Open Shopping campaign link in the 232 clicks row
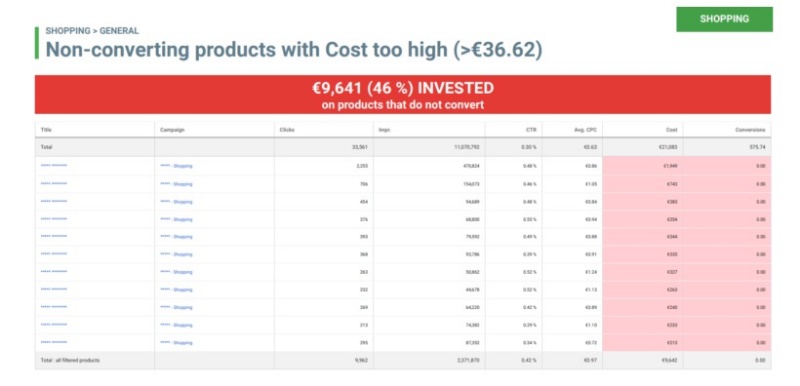This screenshot has width=800, height=386. (177, 290)
